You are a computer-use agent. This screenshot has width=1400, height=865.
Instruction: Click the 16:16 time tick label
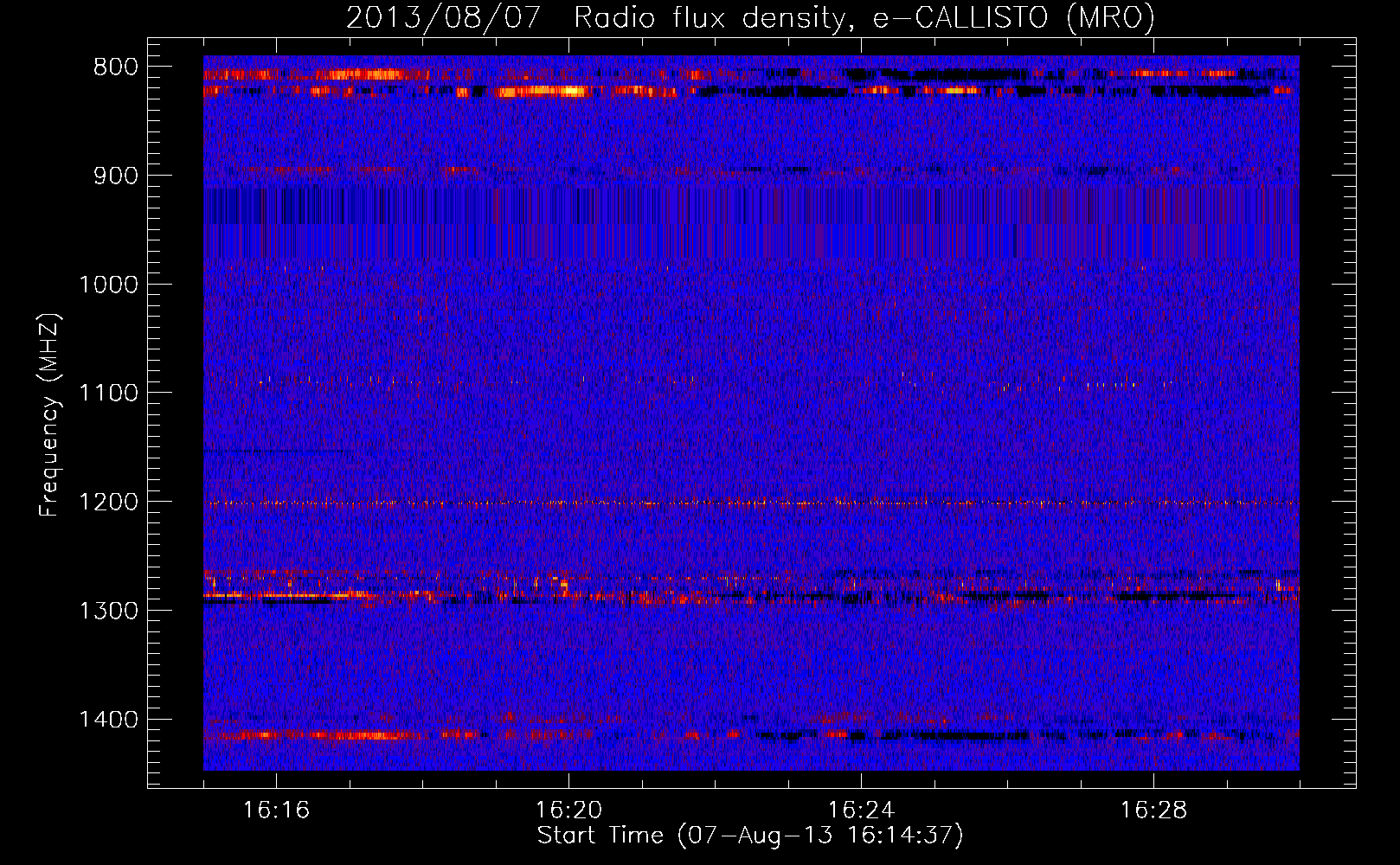(x=276, y=811)
